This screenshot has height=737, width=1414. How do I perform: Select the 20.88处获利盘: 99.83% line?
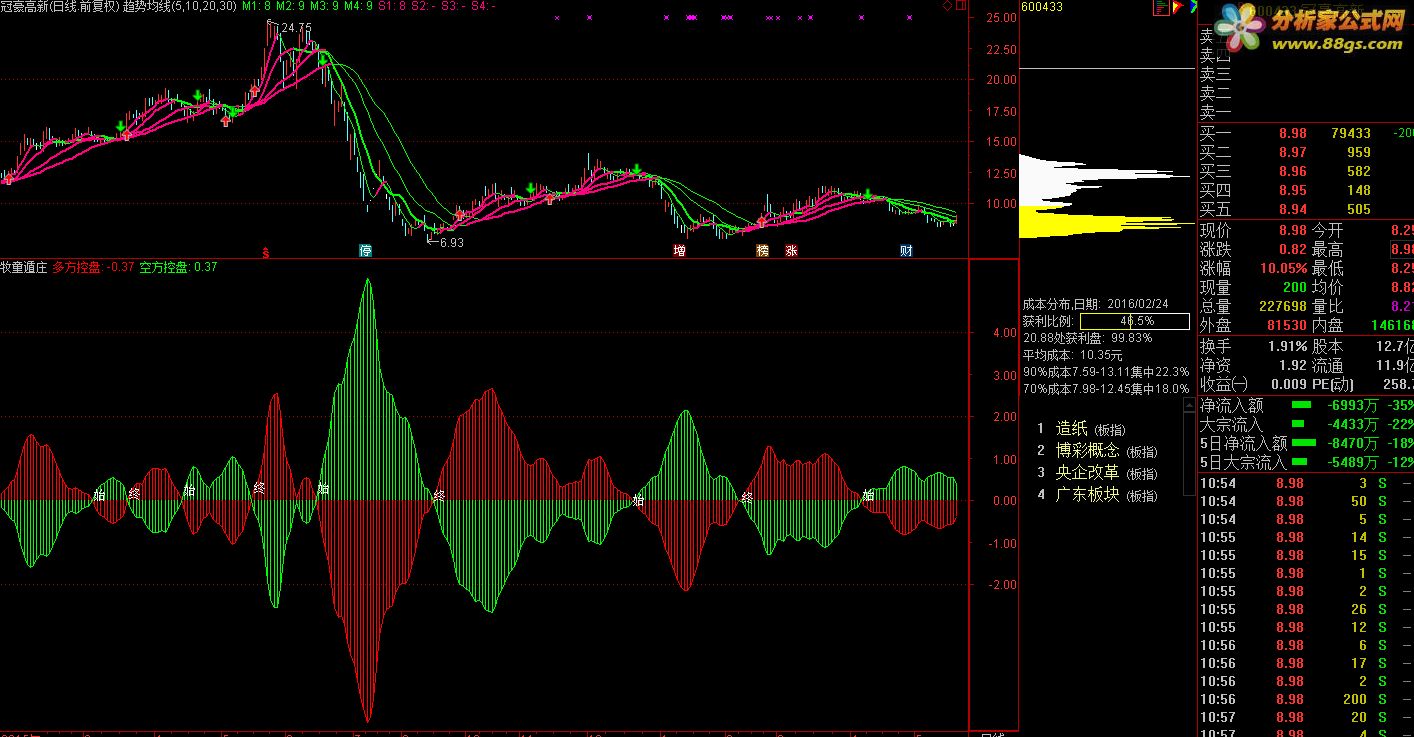point(1087,338)
